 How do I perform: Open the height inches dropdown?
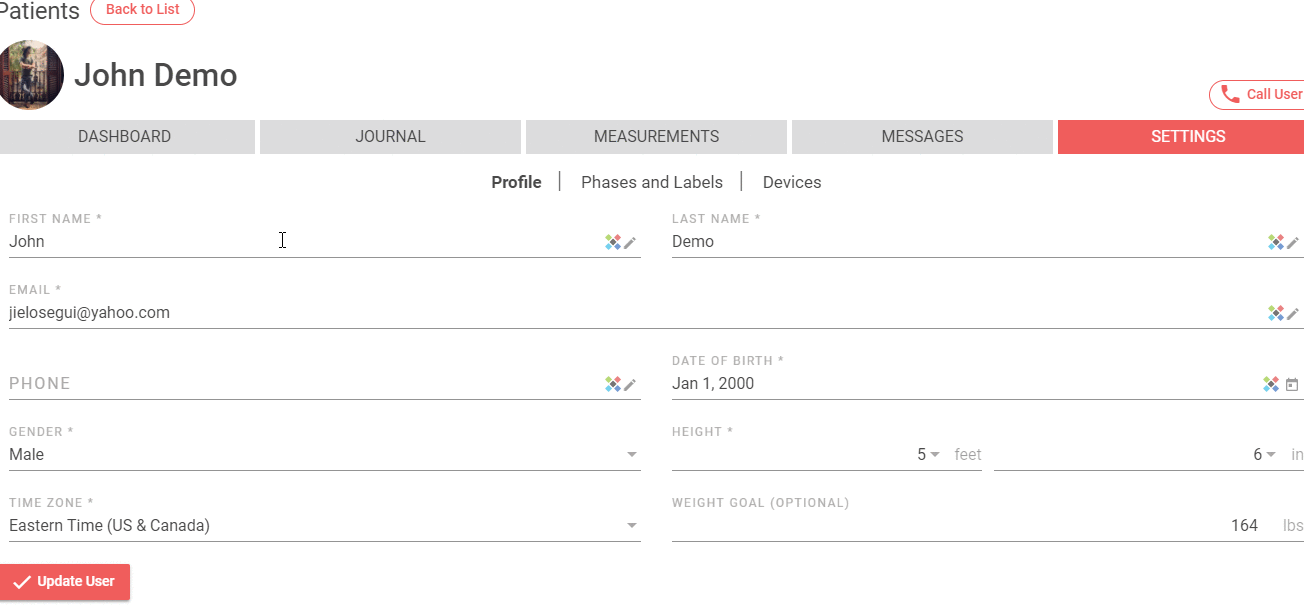tap(1271, 455)
